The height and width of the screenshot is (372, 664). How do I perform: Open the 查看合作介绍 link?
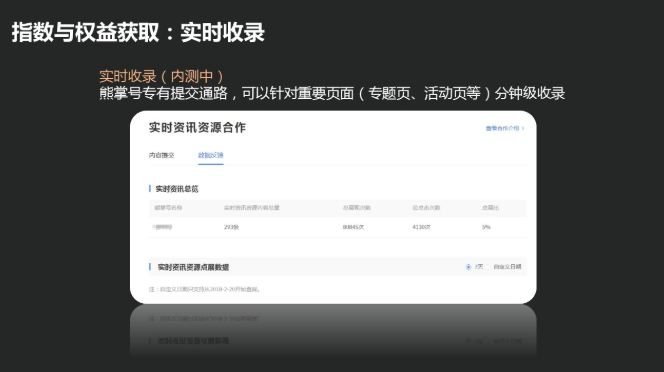coord(504,128)
